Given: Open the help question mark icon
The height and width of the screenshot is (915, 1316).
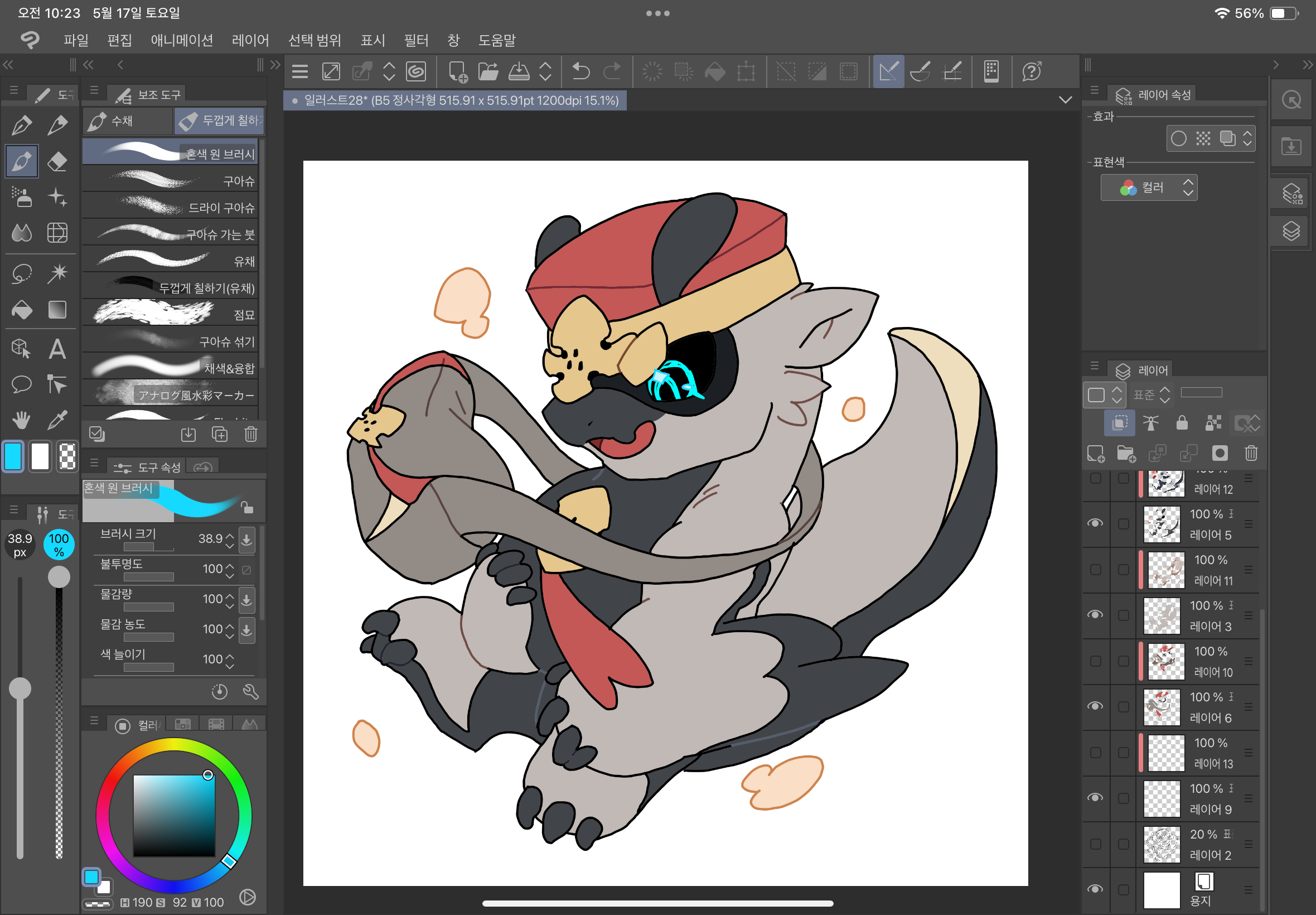Looking at the screenshot, I should 1032,71.
